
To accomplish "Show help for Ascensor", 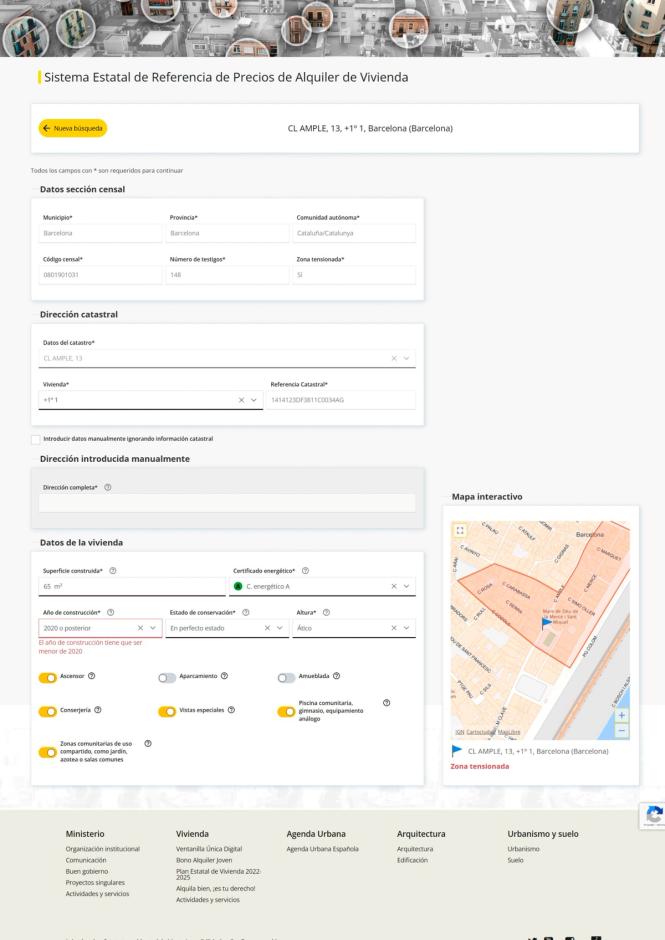I will tap(92, 676).
